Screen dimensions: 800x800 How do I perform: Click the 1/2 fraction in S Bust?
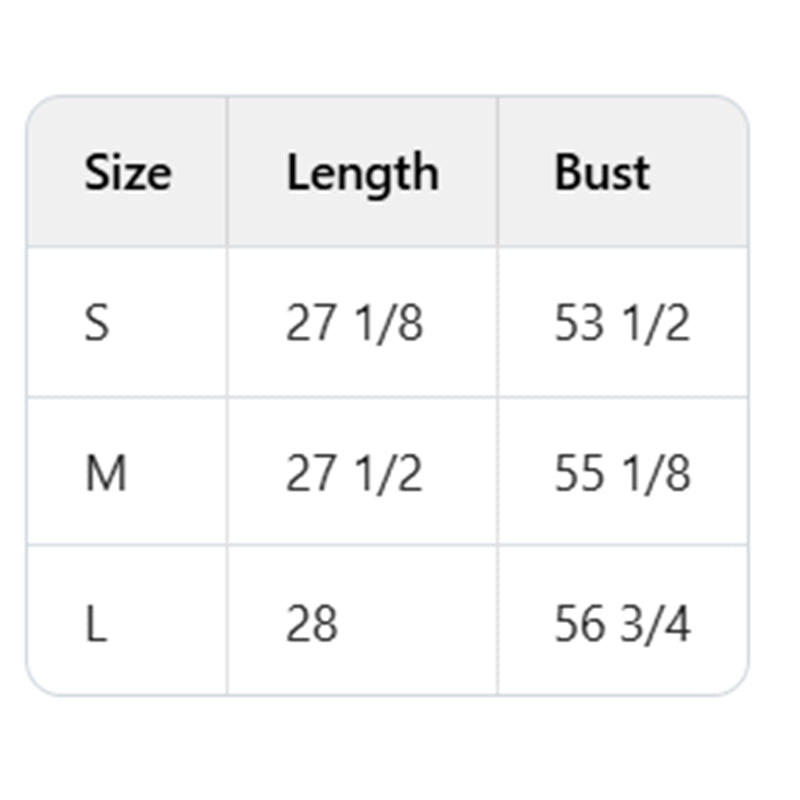660,323
